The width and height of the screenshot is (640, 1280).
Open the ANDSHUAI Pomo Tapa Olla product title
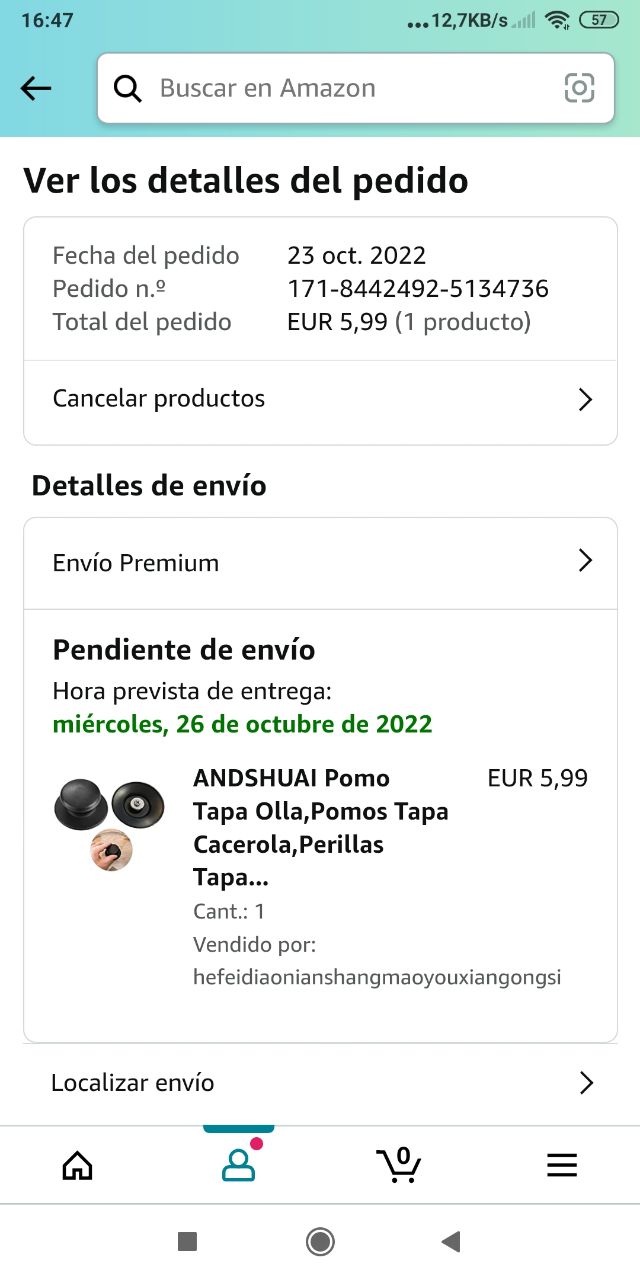[320, 827]
